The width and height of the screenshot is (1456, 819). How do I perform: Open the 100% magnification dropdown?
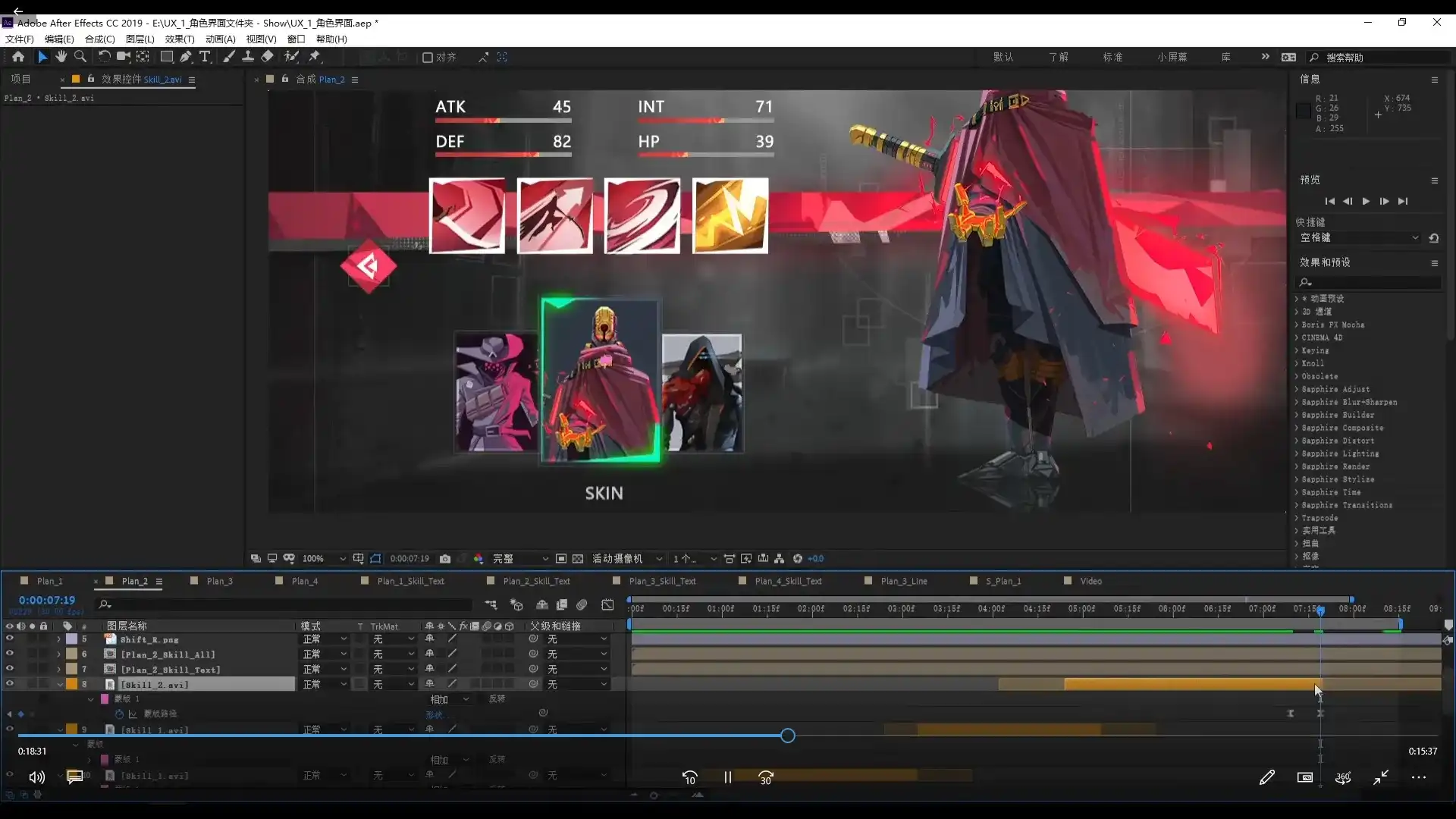tap(324, 559)
